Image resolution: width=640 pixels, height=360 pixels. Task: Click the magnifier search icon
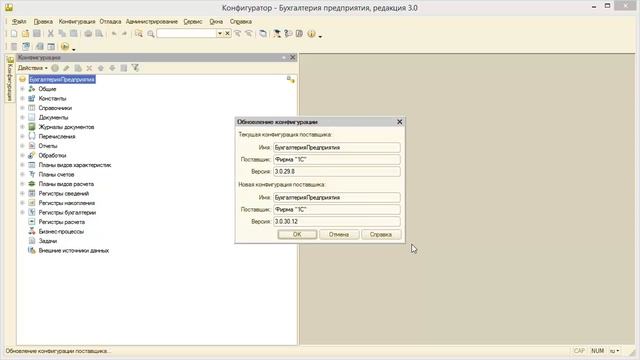coord(151,33)
